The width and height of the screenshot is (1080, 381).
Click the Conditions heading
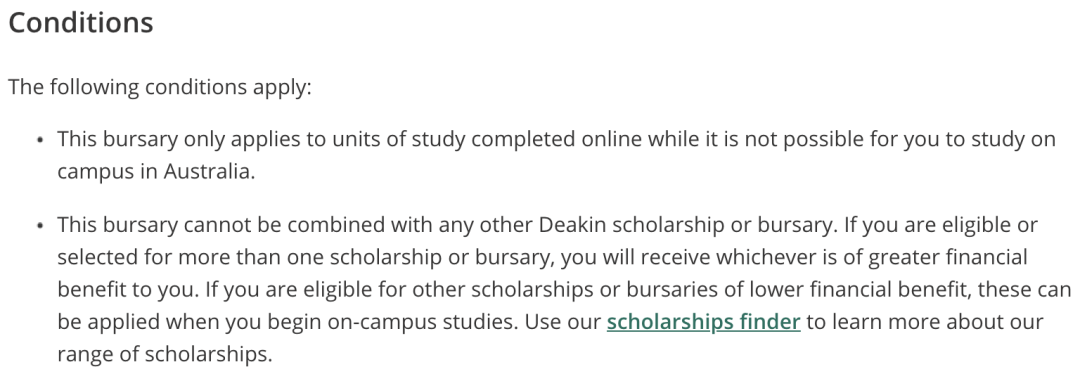[81, 23]
